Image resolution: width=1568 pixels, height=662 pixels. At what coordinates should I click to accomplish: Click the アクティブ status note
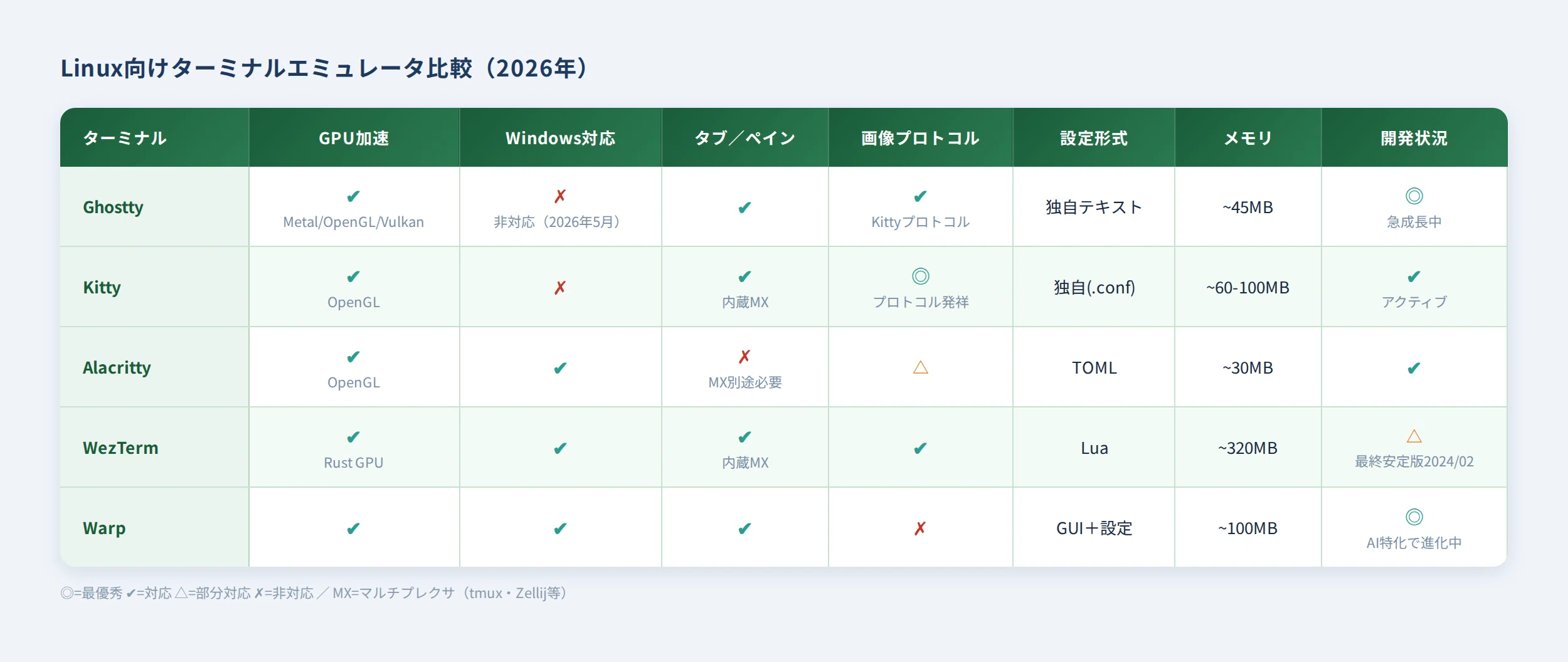pos(1414,302)
